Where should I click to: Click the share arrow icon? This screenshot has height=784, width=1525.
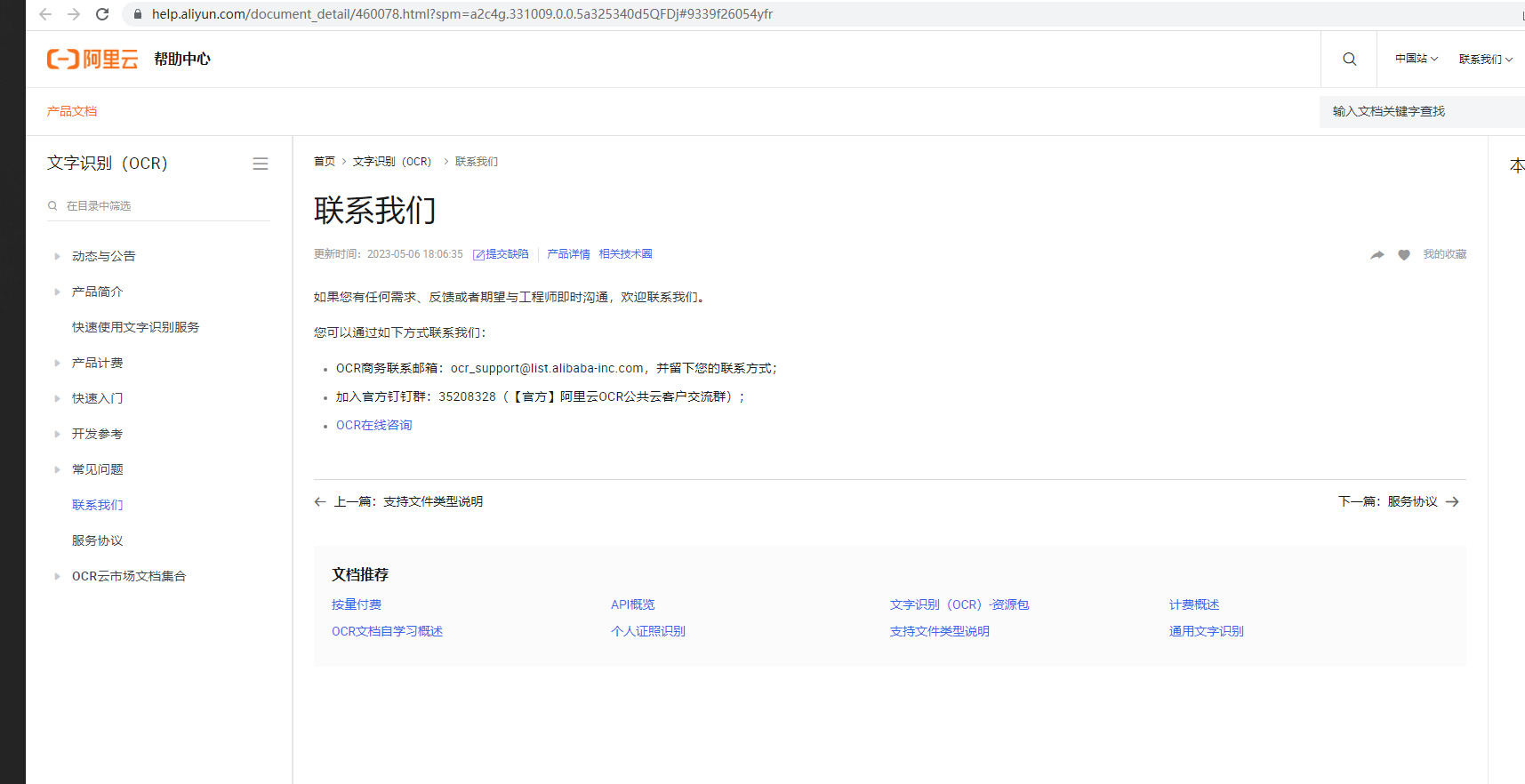pyautogui.click(x=1377, y=254)
